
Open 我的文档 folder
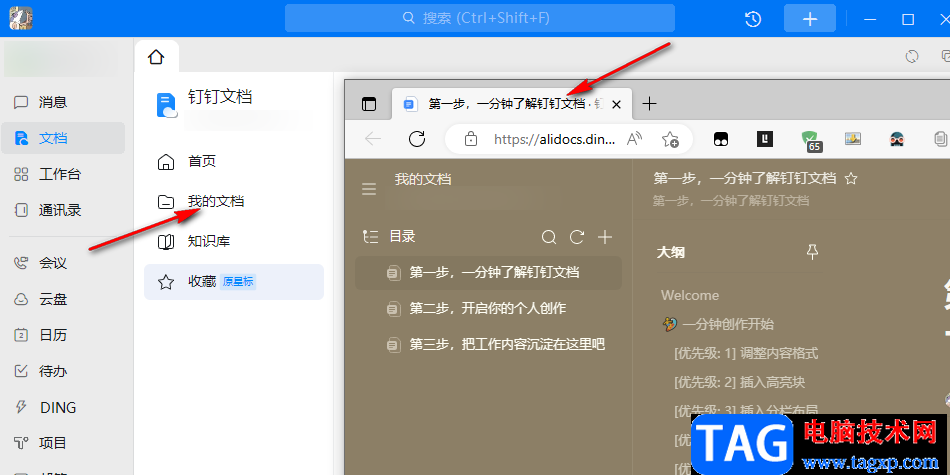point(234,201)
